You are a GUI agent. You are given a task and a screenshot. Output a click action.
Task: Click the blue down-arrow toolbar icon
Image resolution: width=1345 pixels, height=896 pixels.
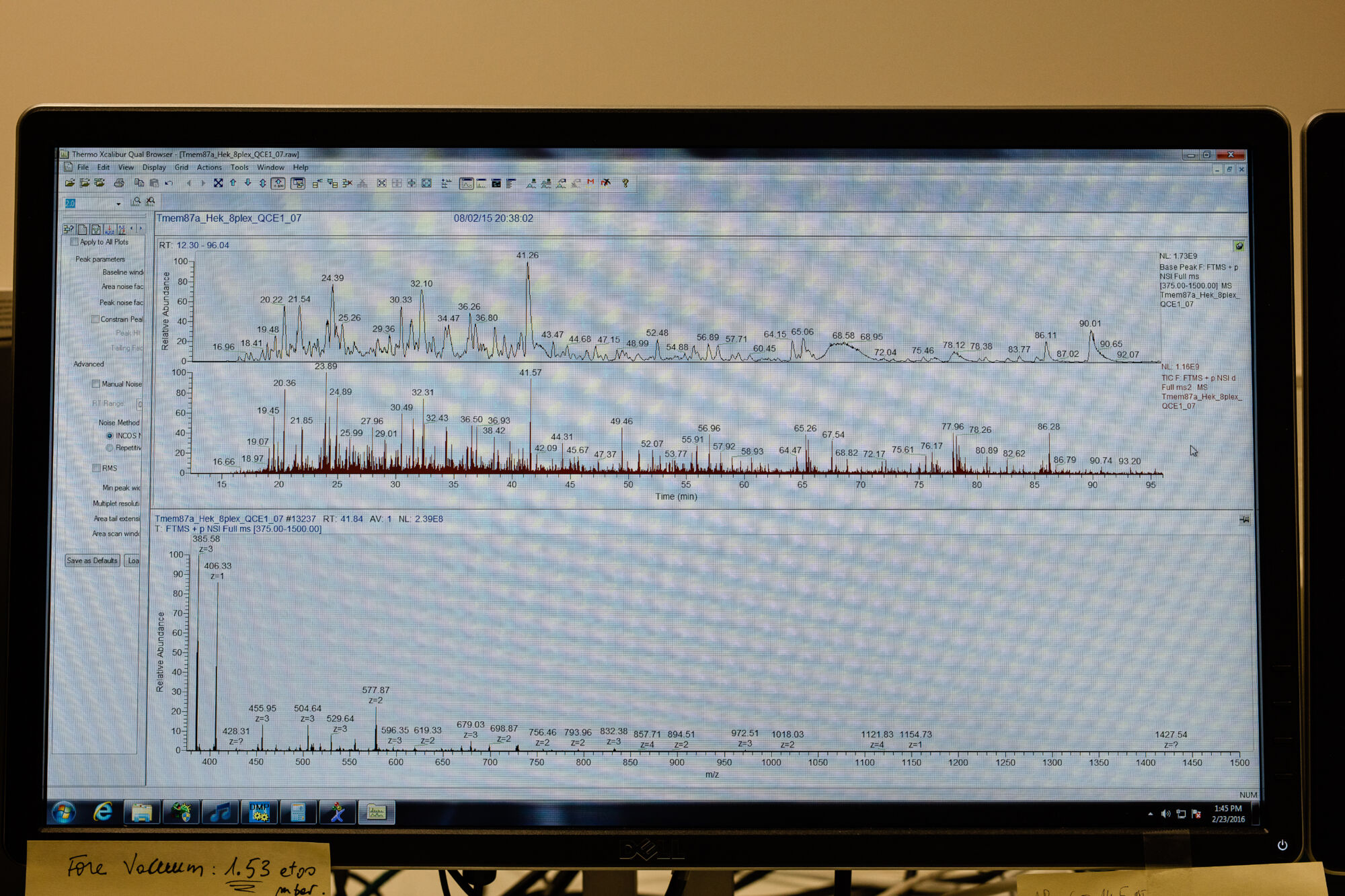[x=247, y=183]
